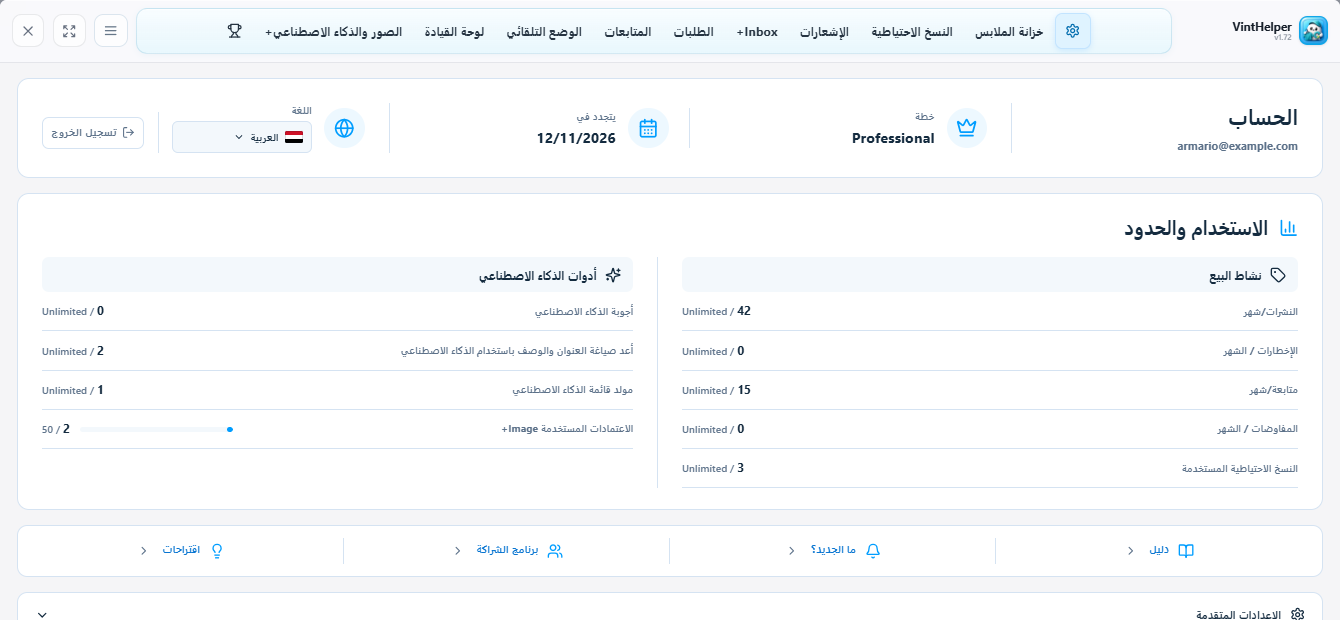
Task: Open the لوحة القيادة tab
Action: 454,32
